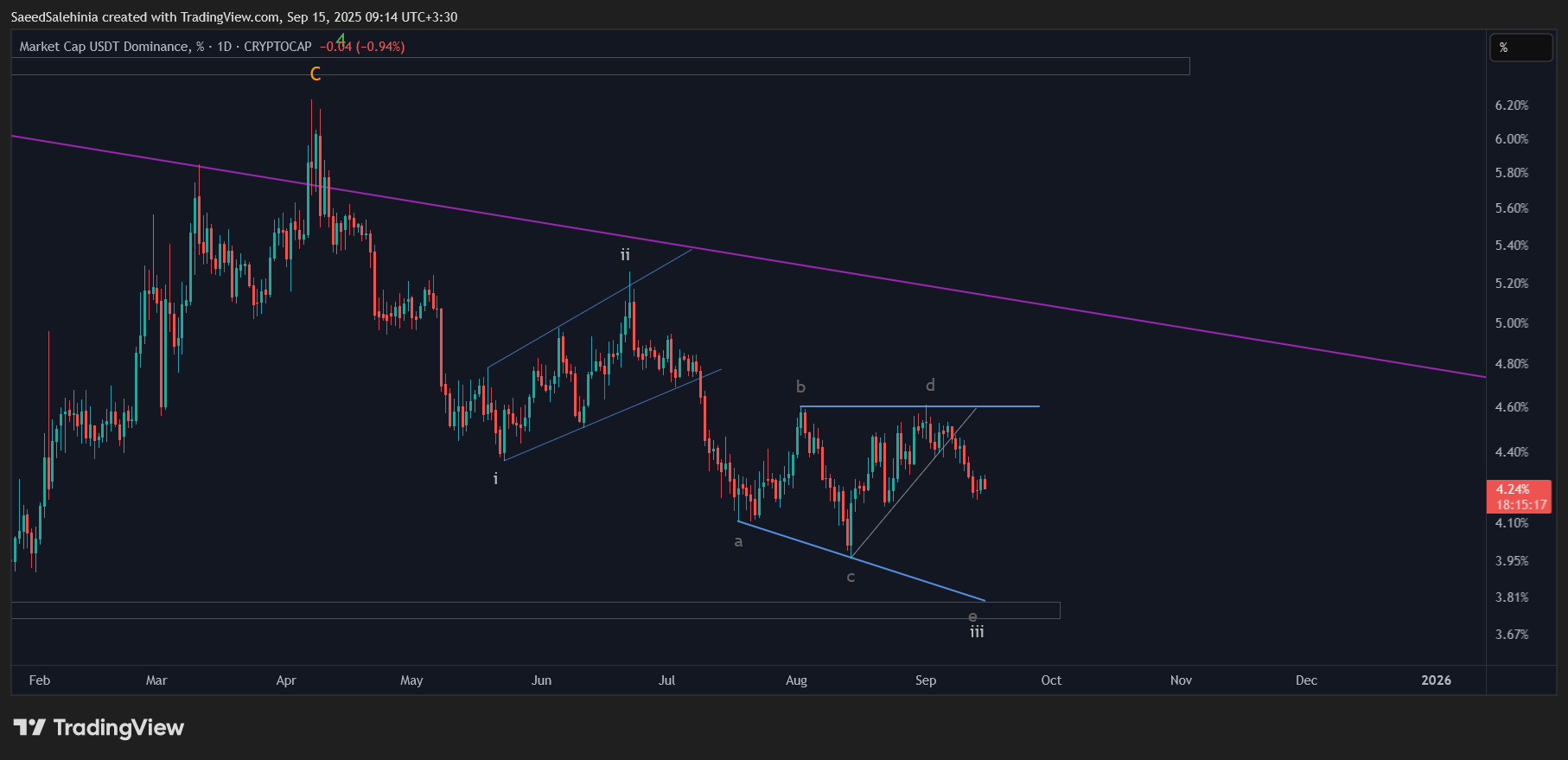Screen dimensions: 1568x760
Task: Select the lowercase d wave label
Action: click(930, 385)
